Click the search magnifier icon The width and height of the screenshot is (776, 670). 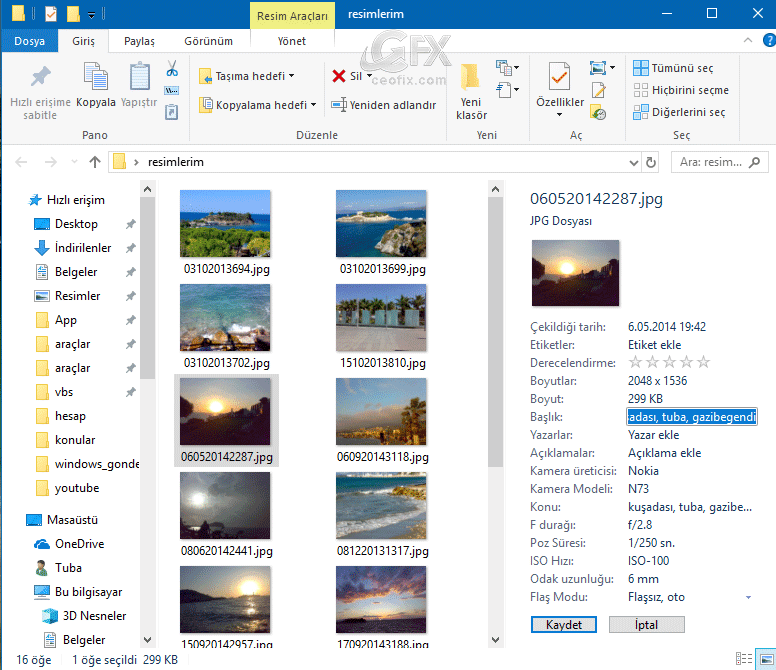click(x=755, y=162)
